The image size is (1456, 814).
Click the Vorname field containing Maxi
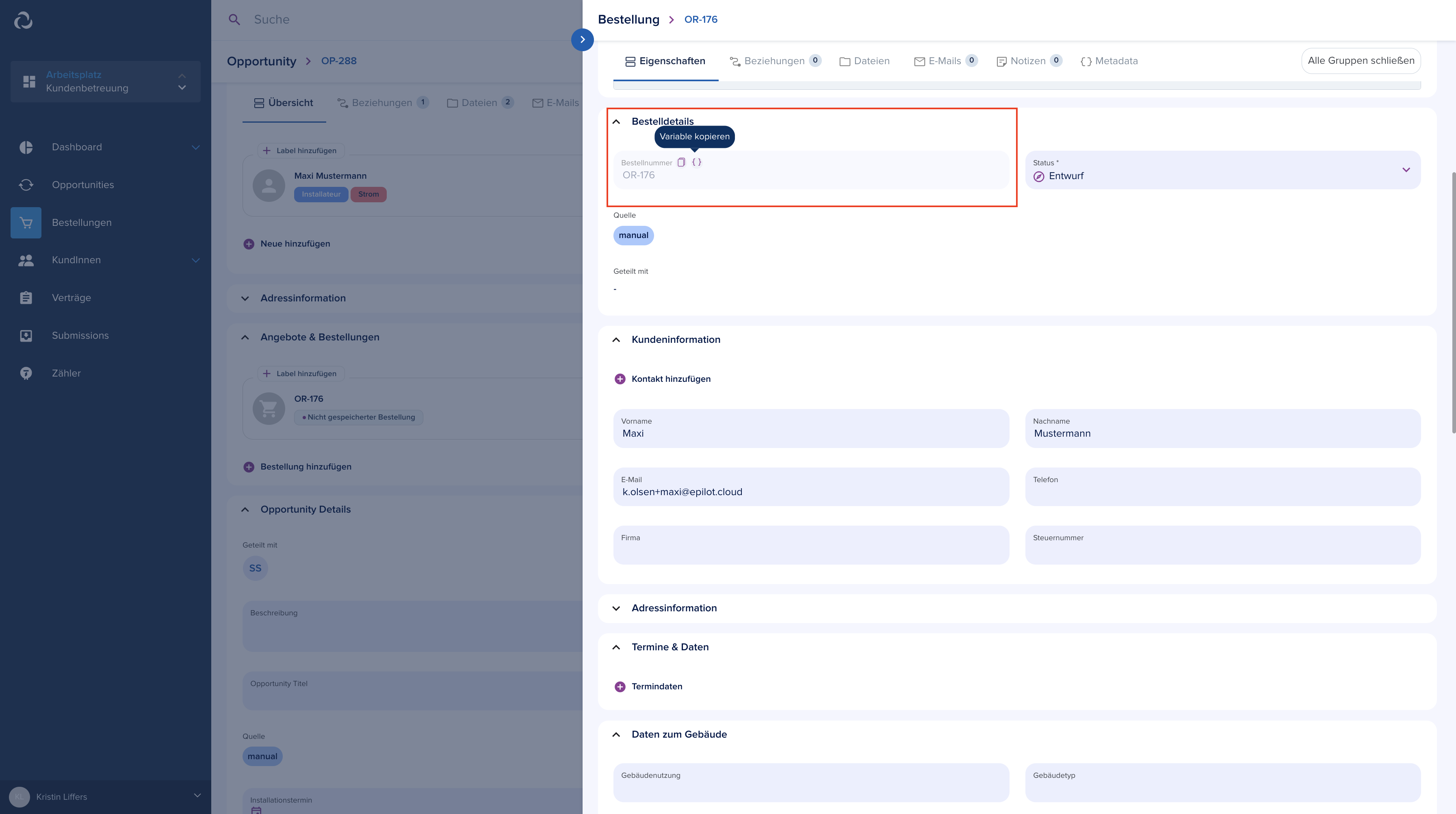pyautogui.click(x=811, y=429)
